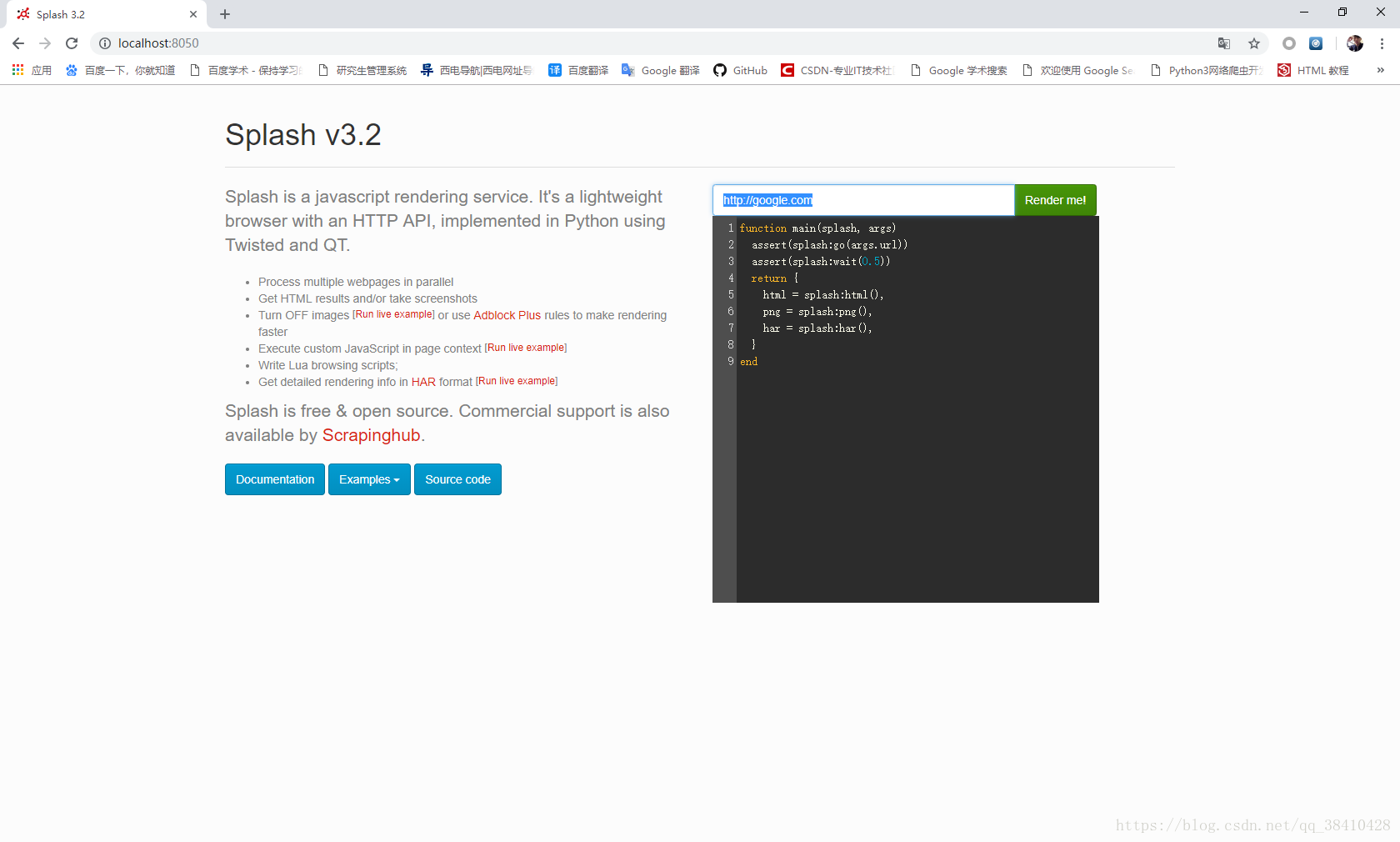Click code line 'assert(splash:go(args.url))'
1400x842 pixels.
pyautogui.click(x=829, y=244)
